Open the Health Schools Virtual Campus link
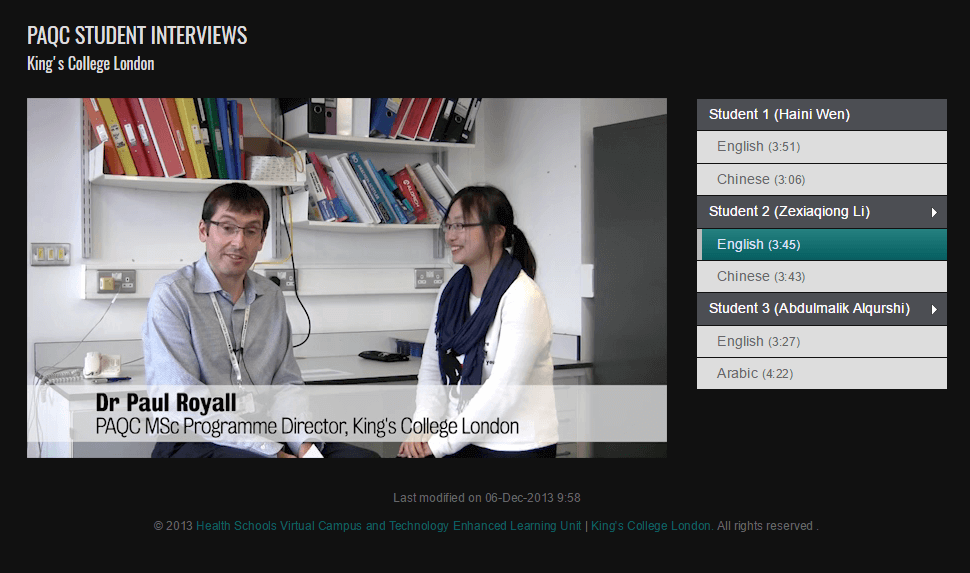The image size is (970, 573). point(388,526)
